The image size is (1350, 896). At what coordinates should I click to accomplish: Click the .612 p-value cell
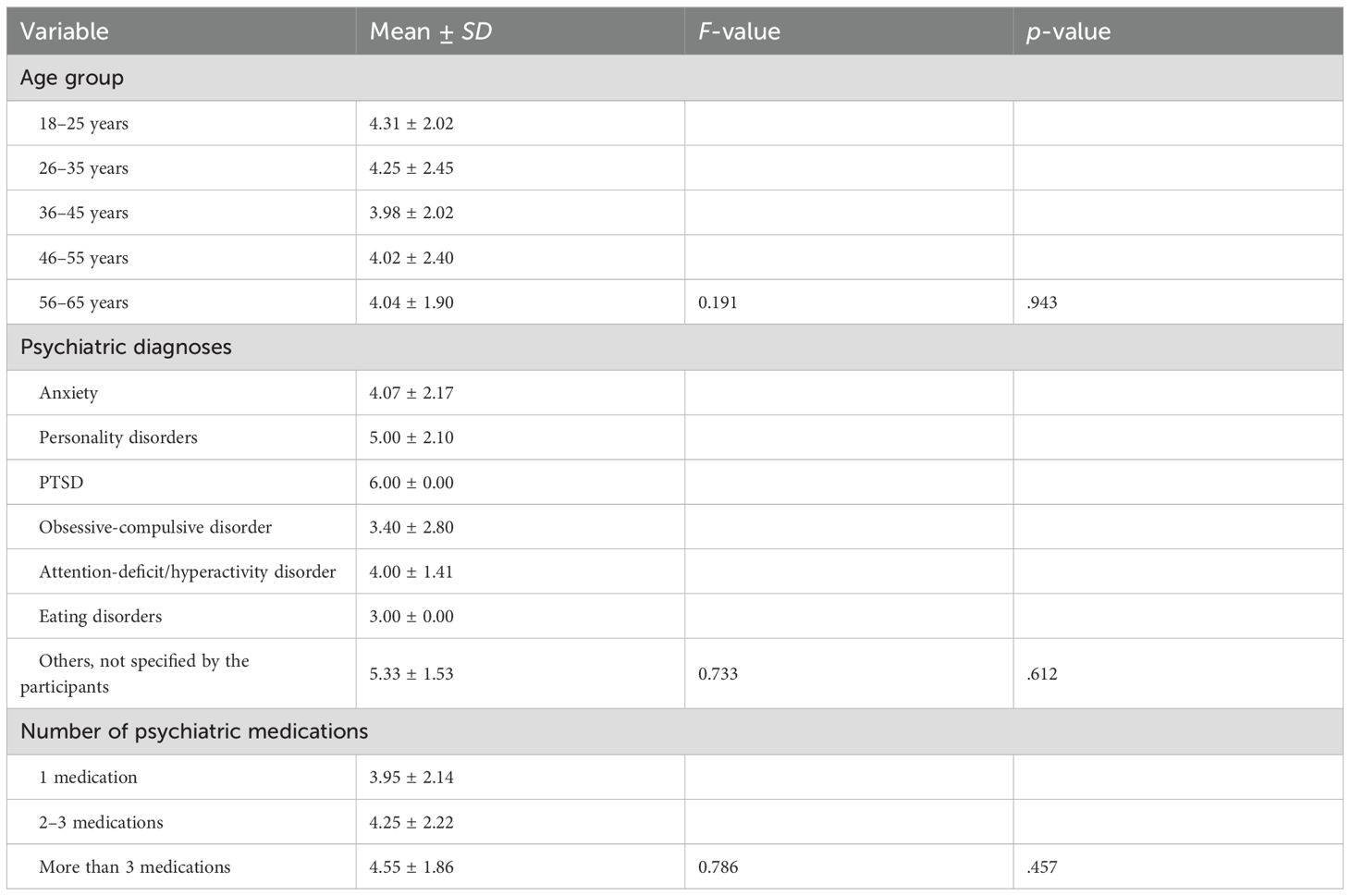pos(1041,674)
